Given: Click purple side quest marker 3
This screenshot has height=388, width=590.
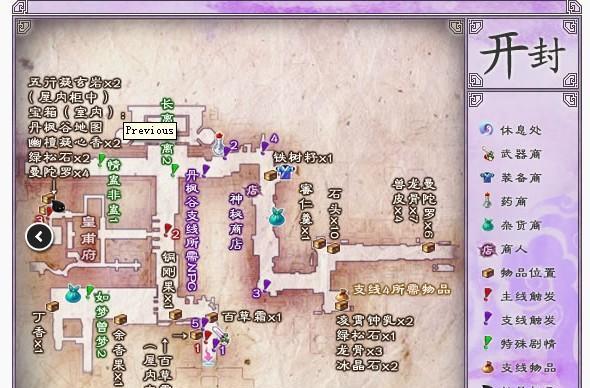Looking at the screenshot, I should tap(266, 285).
